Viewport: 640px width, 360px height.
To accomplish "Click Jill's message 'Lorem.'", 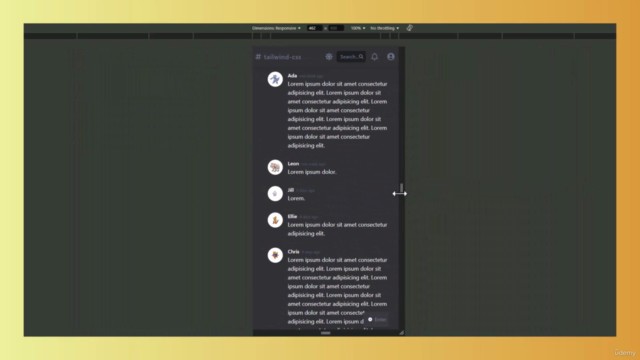I will click(x=296, y=198).
